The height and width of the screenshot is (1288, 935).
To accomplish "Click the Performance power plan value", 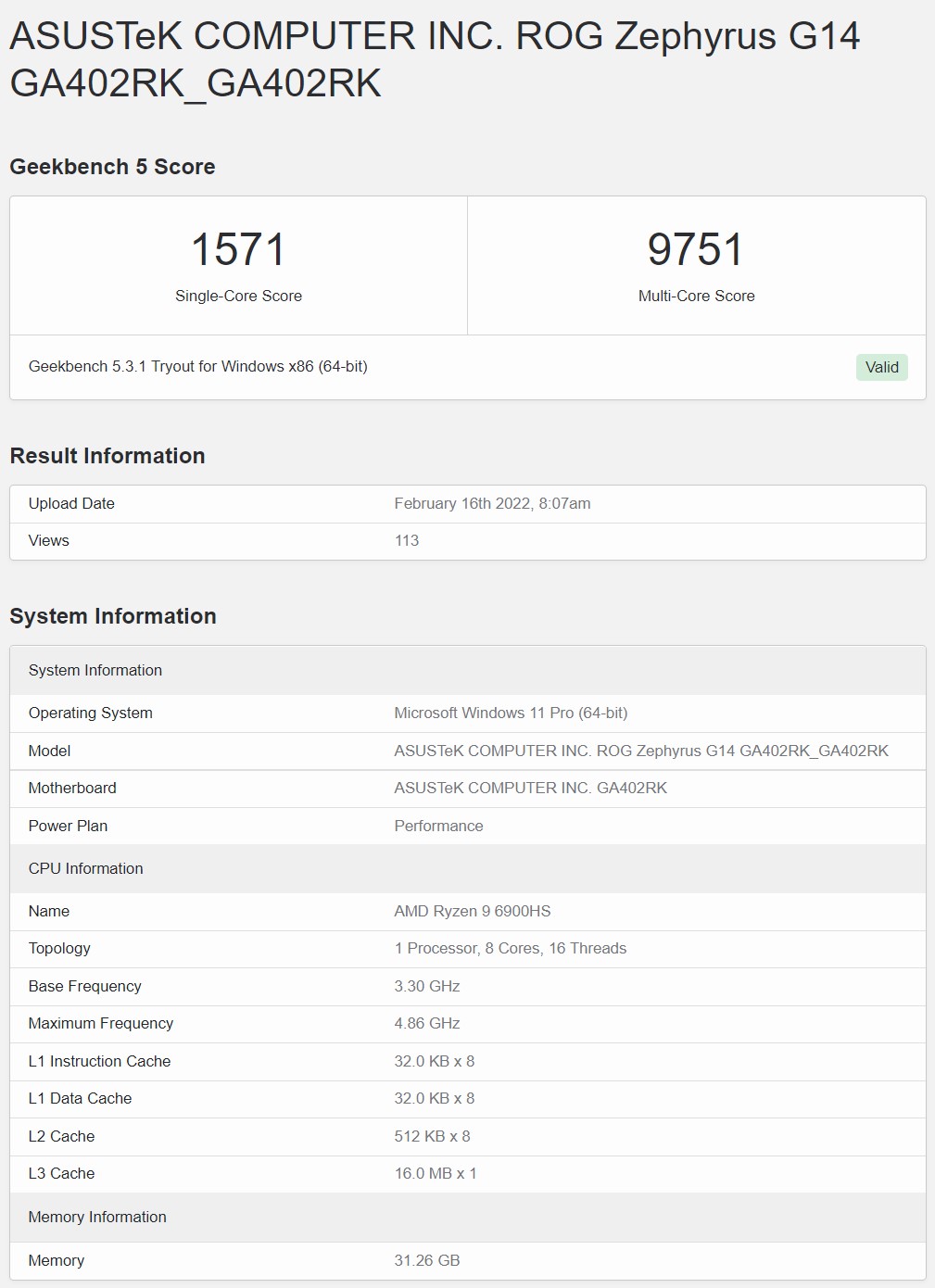I will (438, 826).
